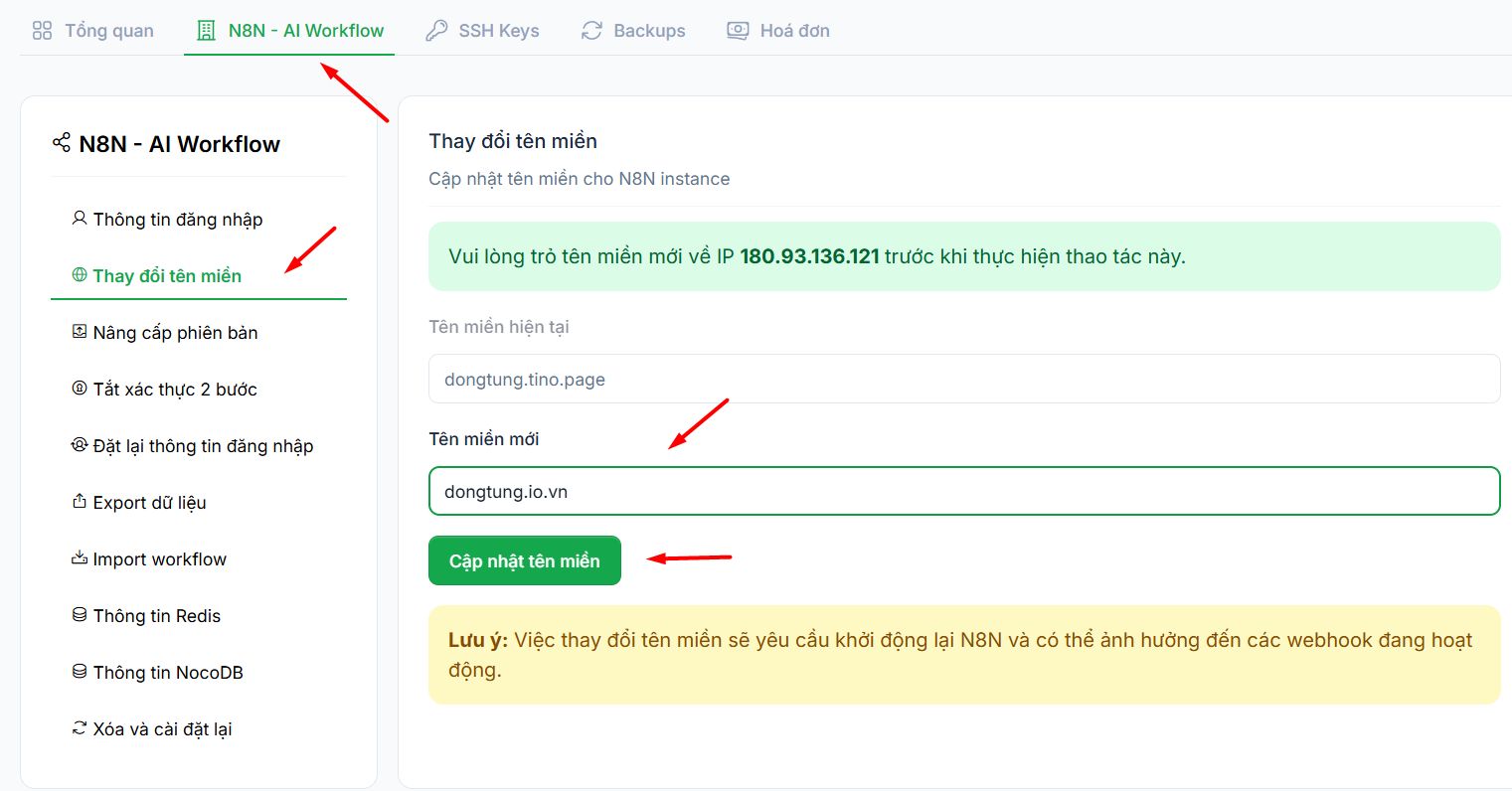Screen dimensions: 1512x791
Task: Click the reload icon for Xóa và cài đặt lại
Action: (80, 728)
